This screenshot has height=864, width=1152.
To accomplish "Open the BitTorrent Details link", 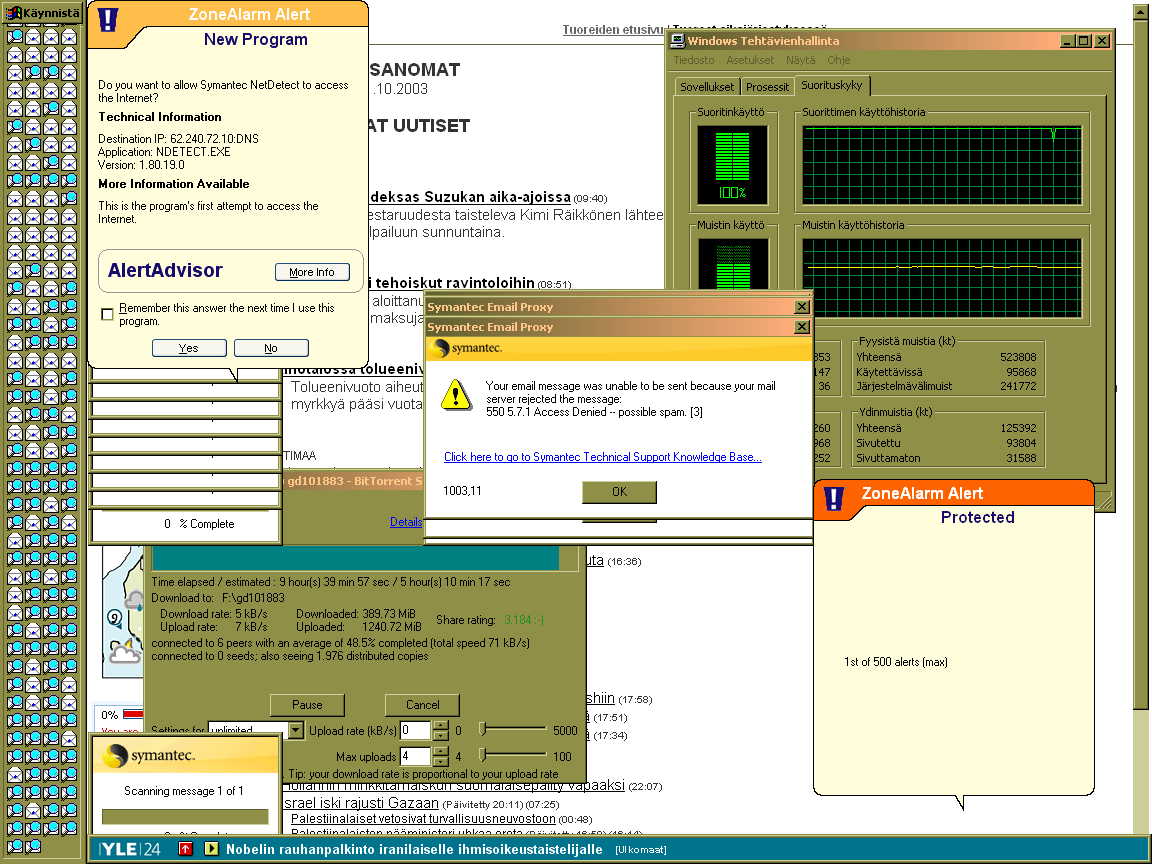I will coord(406,522).
